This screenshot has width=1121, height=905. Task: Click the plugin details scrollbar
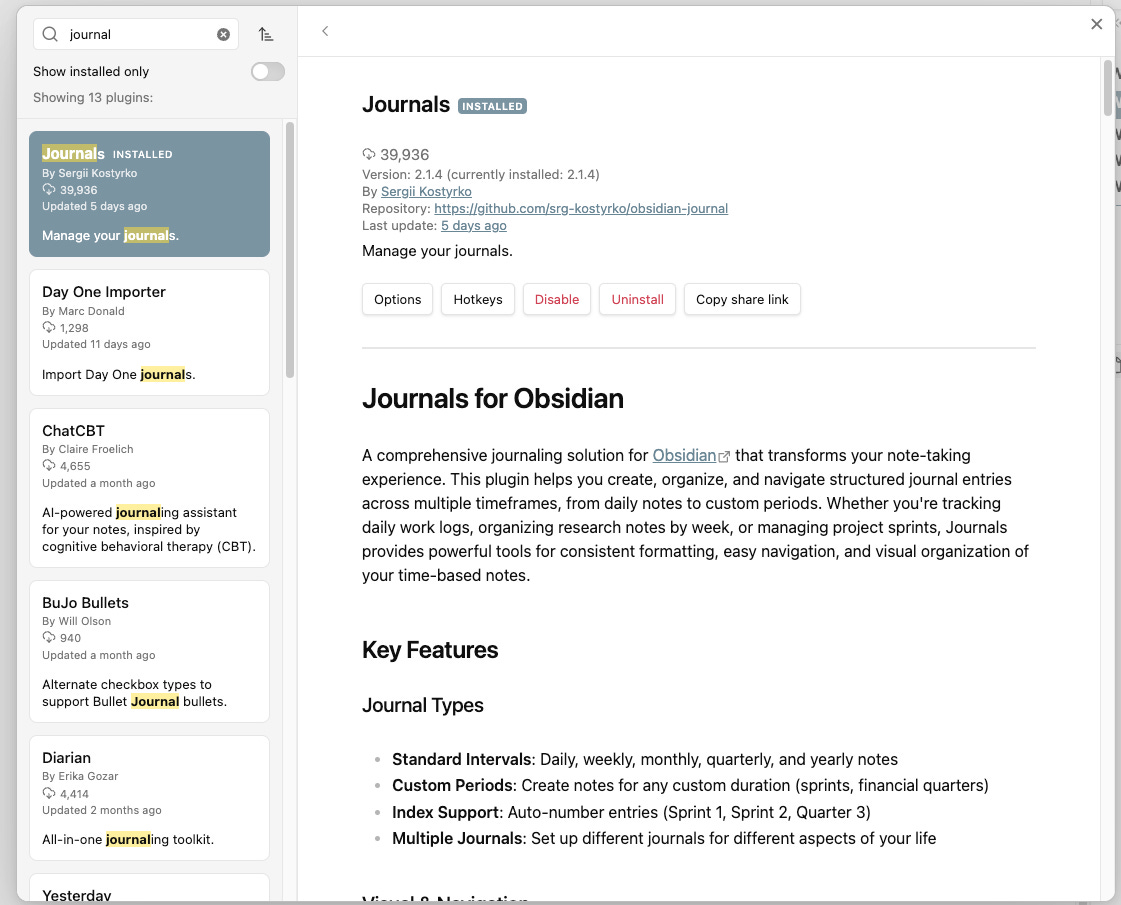tap(1107, 88)
